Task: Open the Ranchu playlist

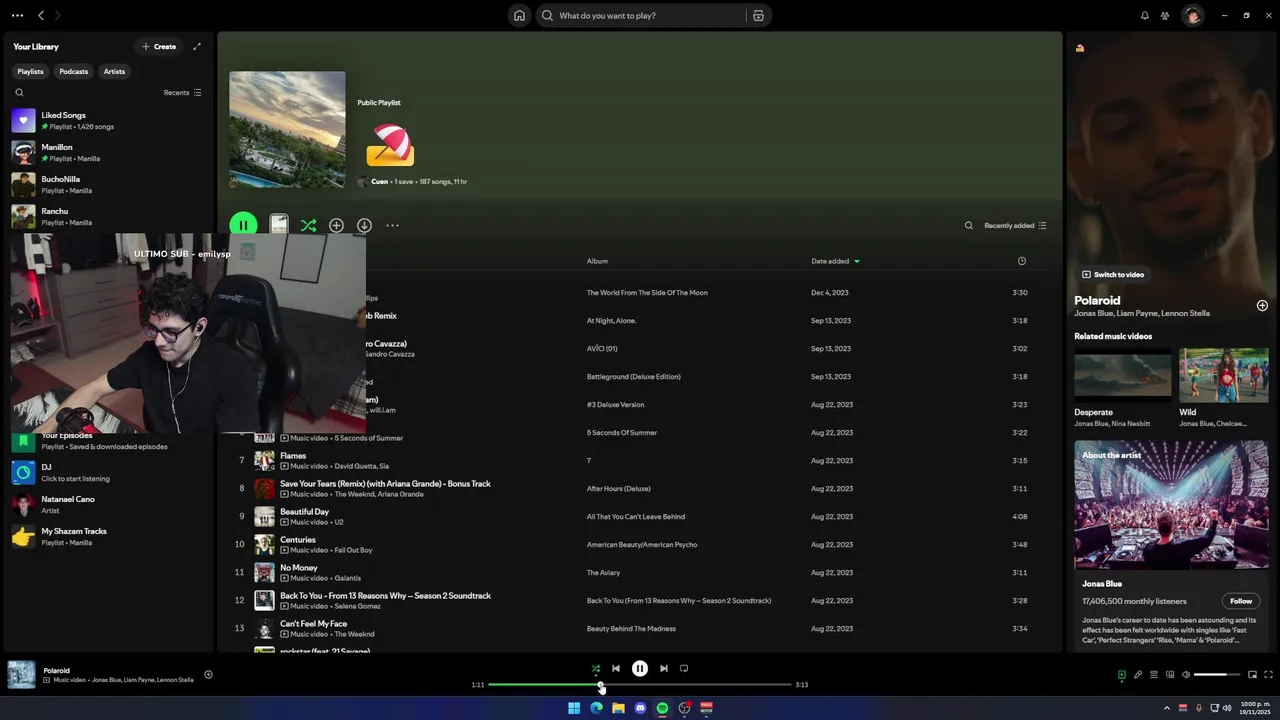Action: (108, 217)
